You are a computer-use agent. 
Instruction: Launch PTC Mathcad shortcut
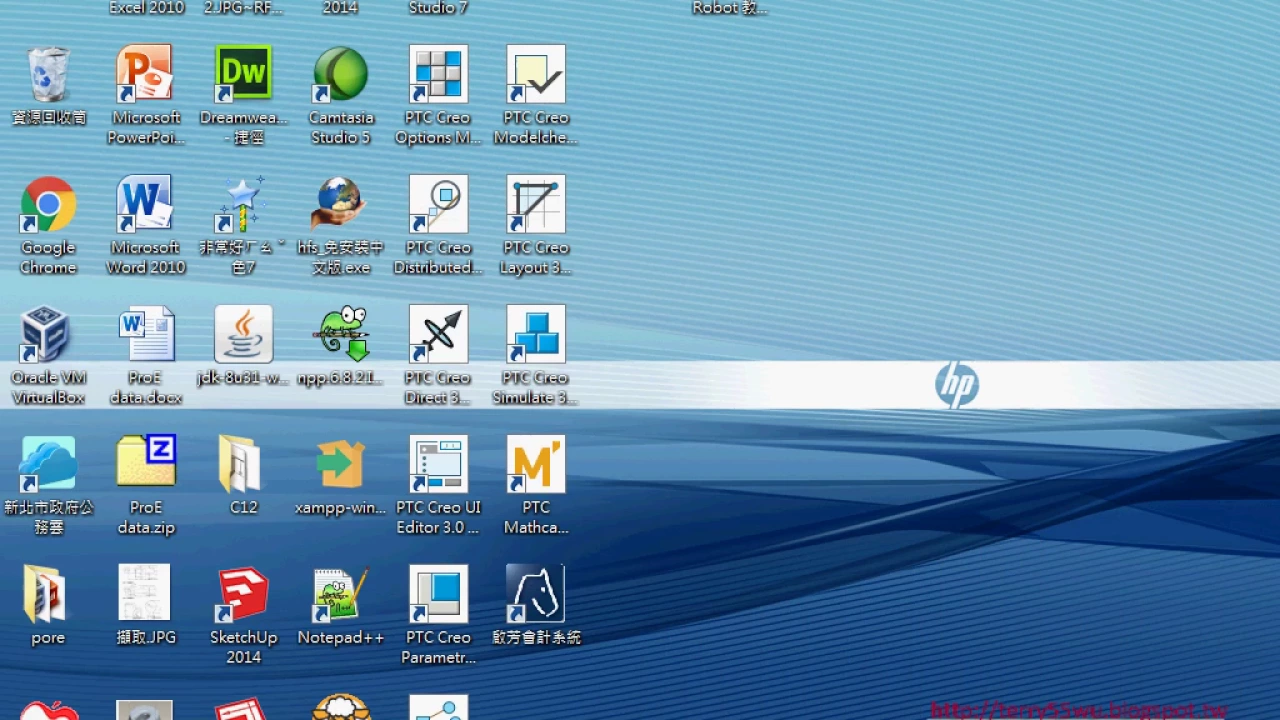pyautogui.click(x=536, y=464)
